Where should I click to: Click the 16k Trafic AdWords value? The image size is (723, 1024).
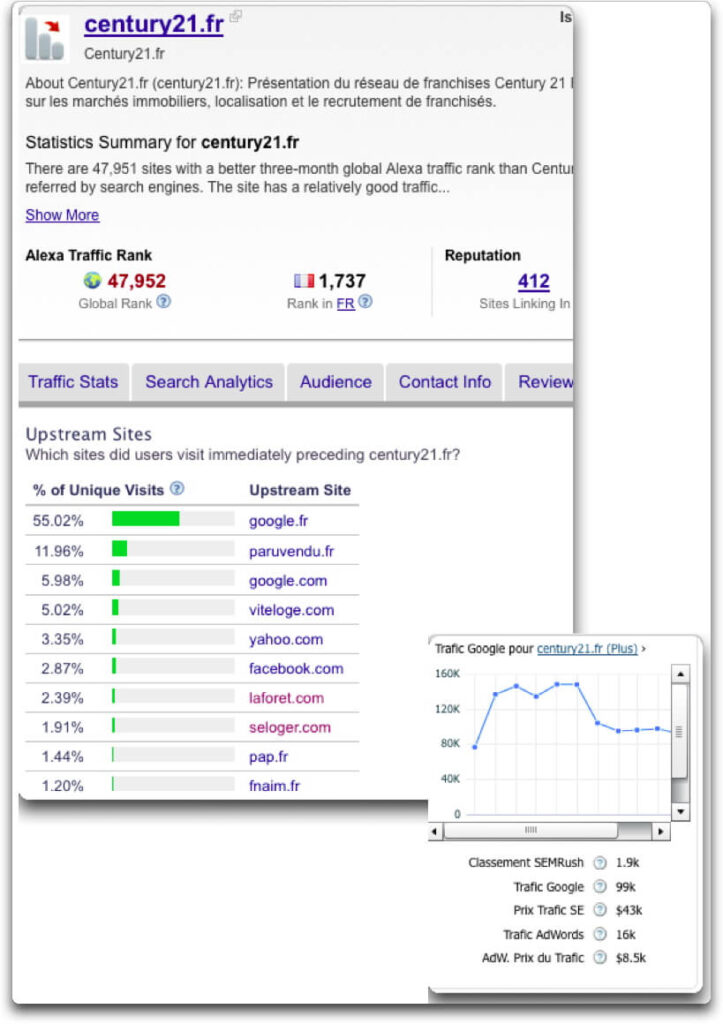pyautogui.click(x=625, y=935)
